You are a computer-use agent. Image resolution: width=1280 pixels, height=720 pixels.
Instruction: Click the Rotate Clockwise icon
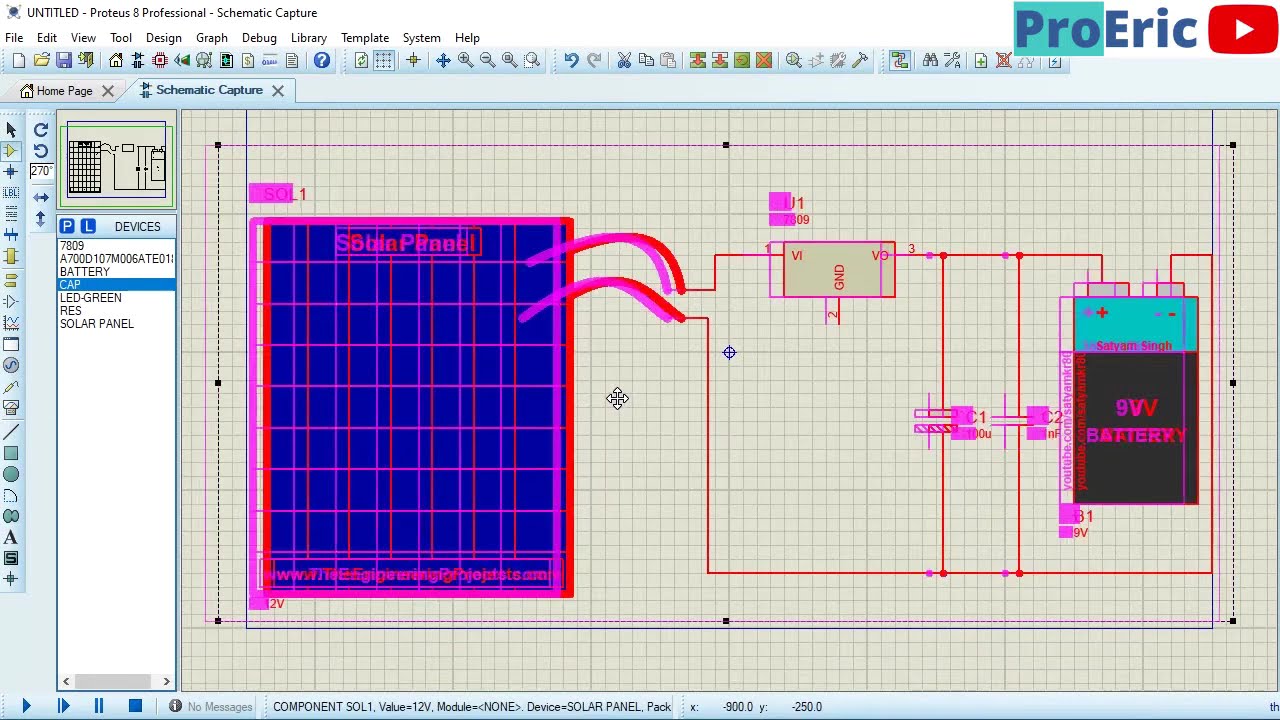(x=41, y=130)
